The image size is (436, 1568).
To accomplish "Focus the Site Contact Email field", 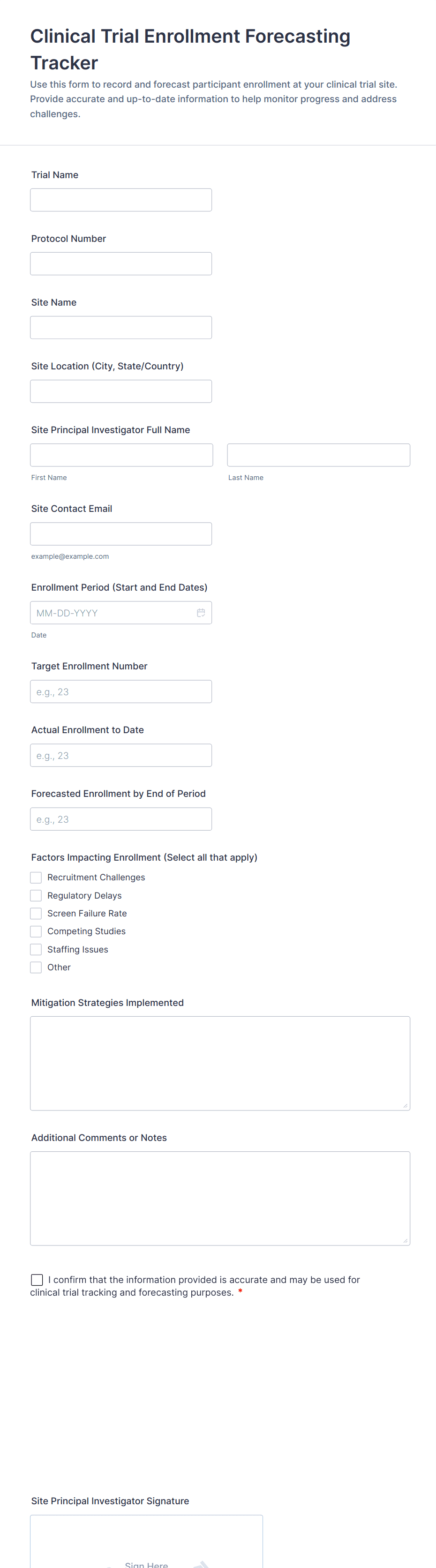I will 120,534.
